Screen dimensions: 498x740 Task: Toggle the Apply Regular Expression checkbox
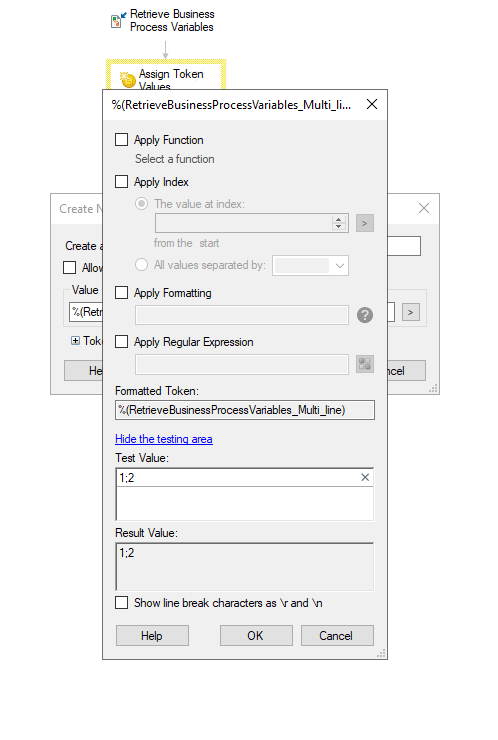pos(122,342)
